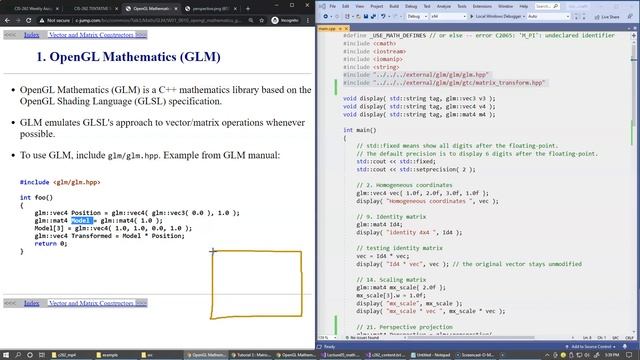Follow the bottom Index link
640x360 pixels.
[x=31, y=303]
